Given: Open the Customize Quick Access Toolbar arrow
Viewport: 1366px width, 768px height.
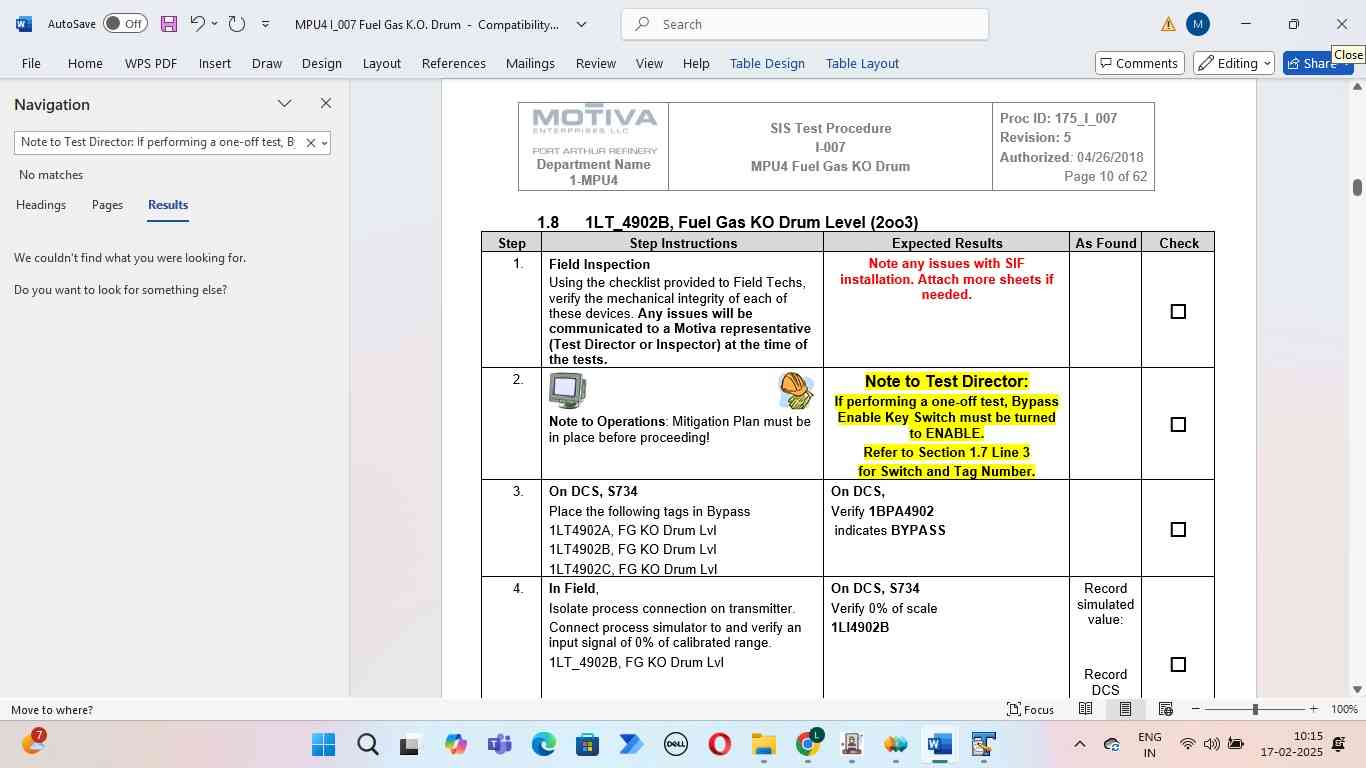Looking at the screenshot, I should (x=265, y=24).
